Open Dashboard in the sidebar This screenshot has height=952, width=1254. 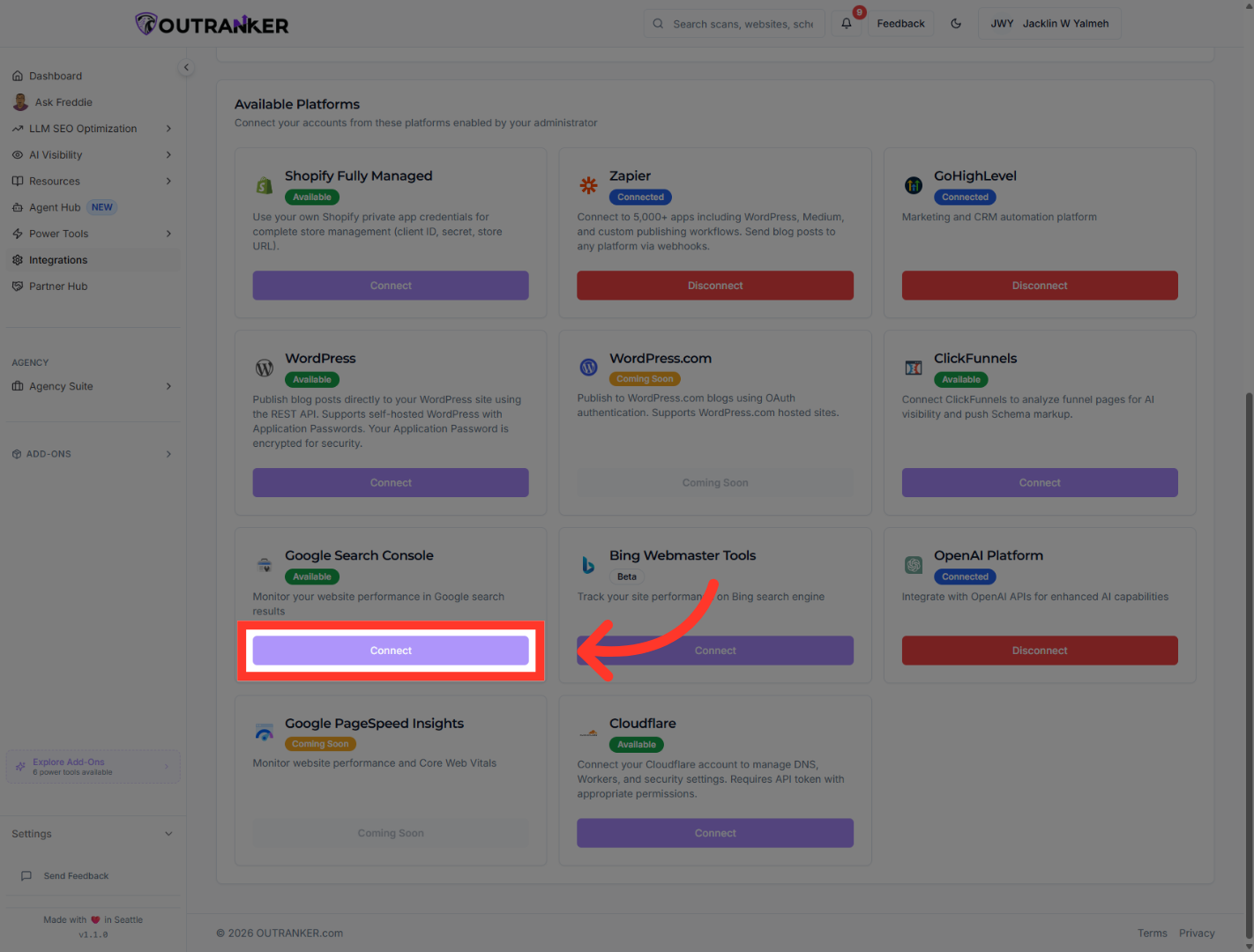click(92, 76)
